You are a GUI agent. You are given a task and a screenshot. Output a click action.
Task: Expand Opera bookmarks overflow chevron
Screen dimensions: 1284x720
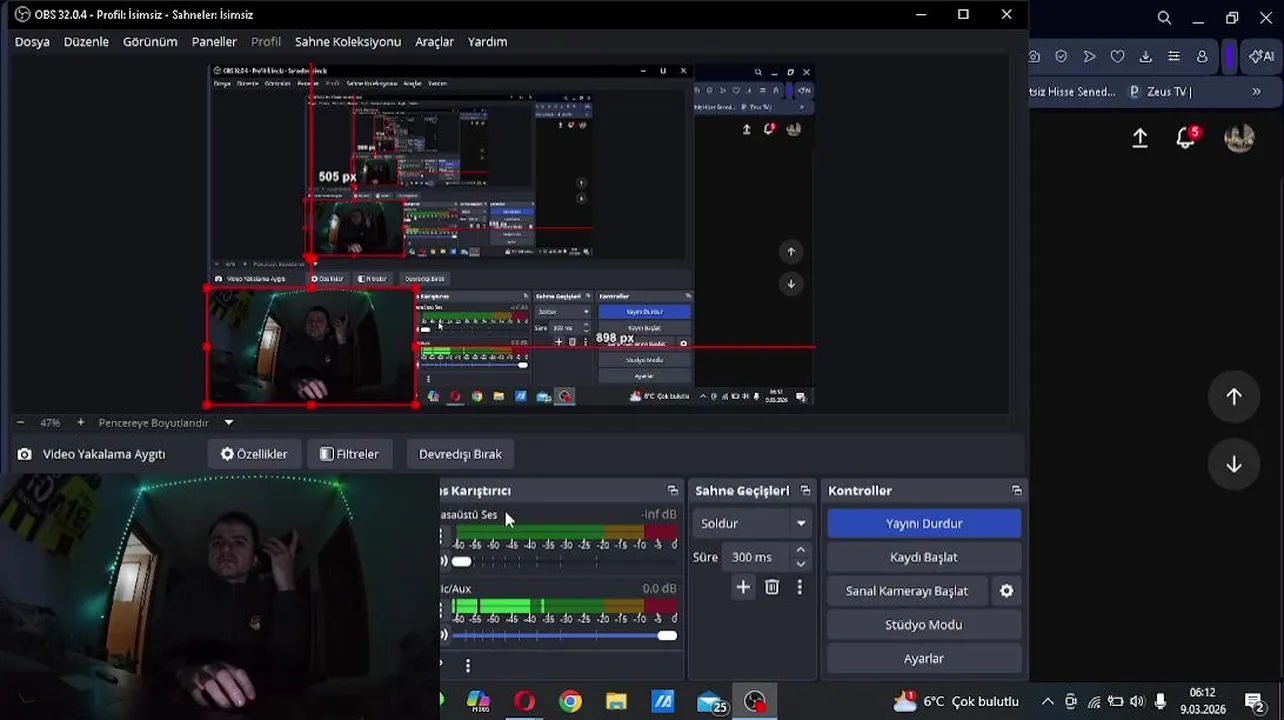pos(1256,91)
